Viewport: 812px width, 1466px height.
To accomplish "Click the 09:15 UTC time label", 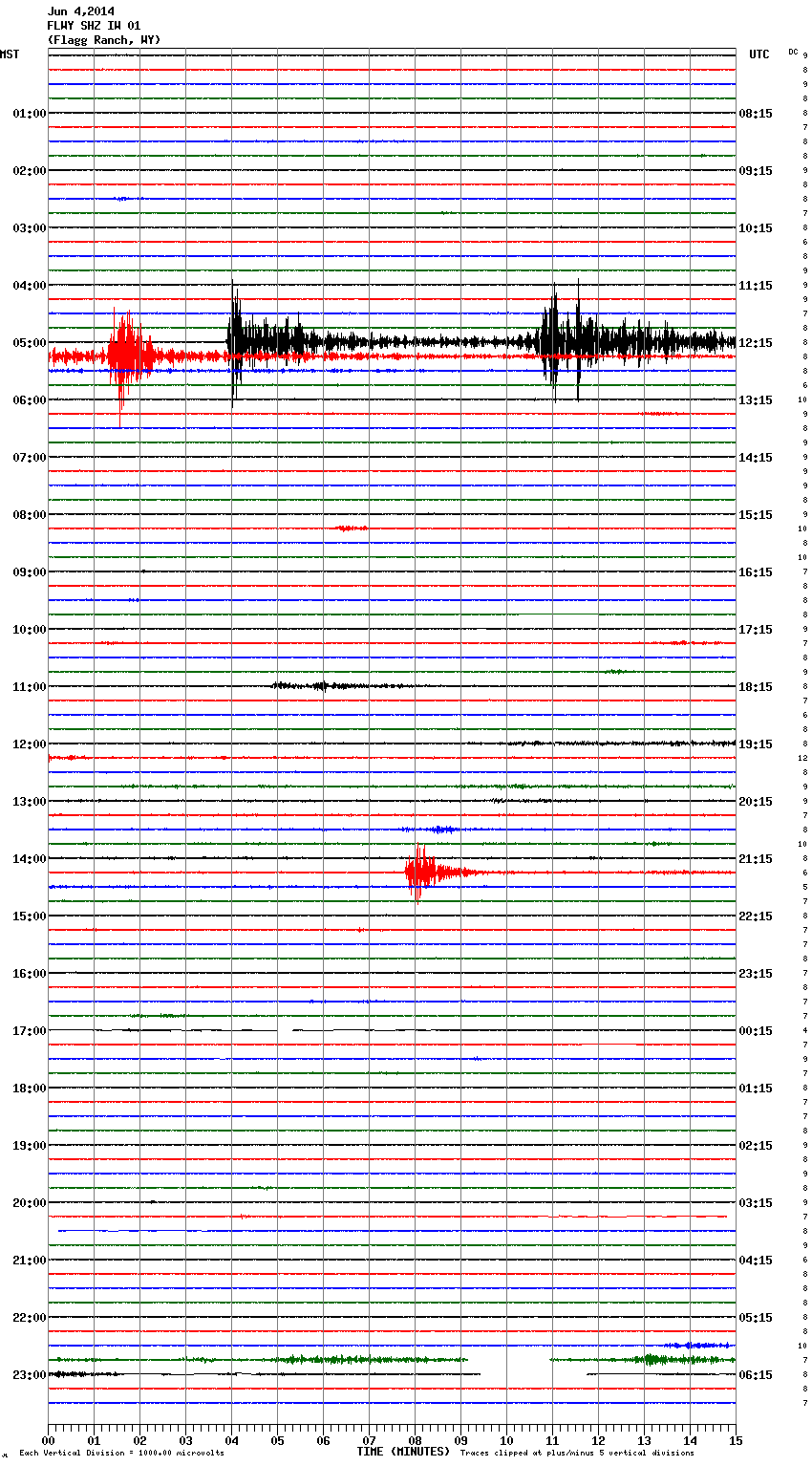I will 756,171.
